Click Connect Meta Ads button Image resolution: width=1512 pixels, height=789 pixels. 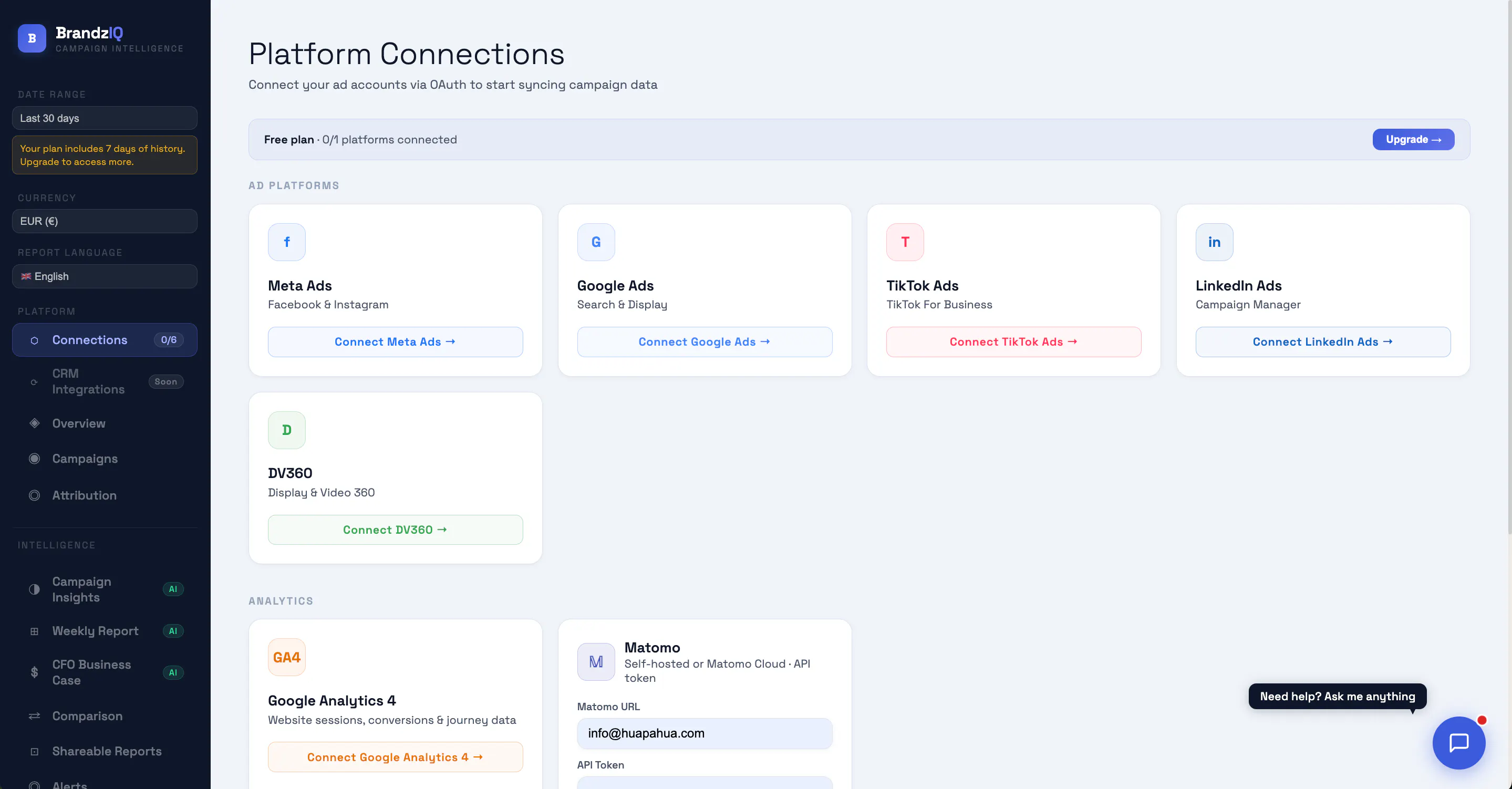click(x=395, y=341)
